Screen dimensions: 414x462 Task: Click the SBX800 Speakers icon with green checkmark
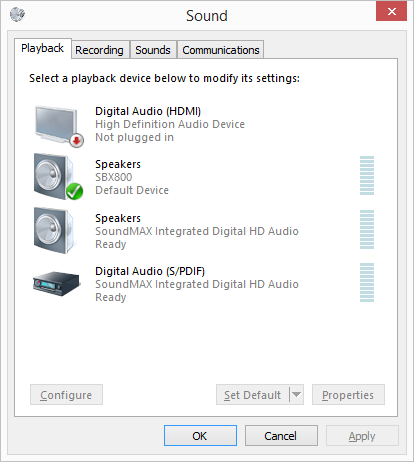(58, 177)
